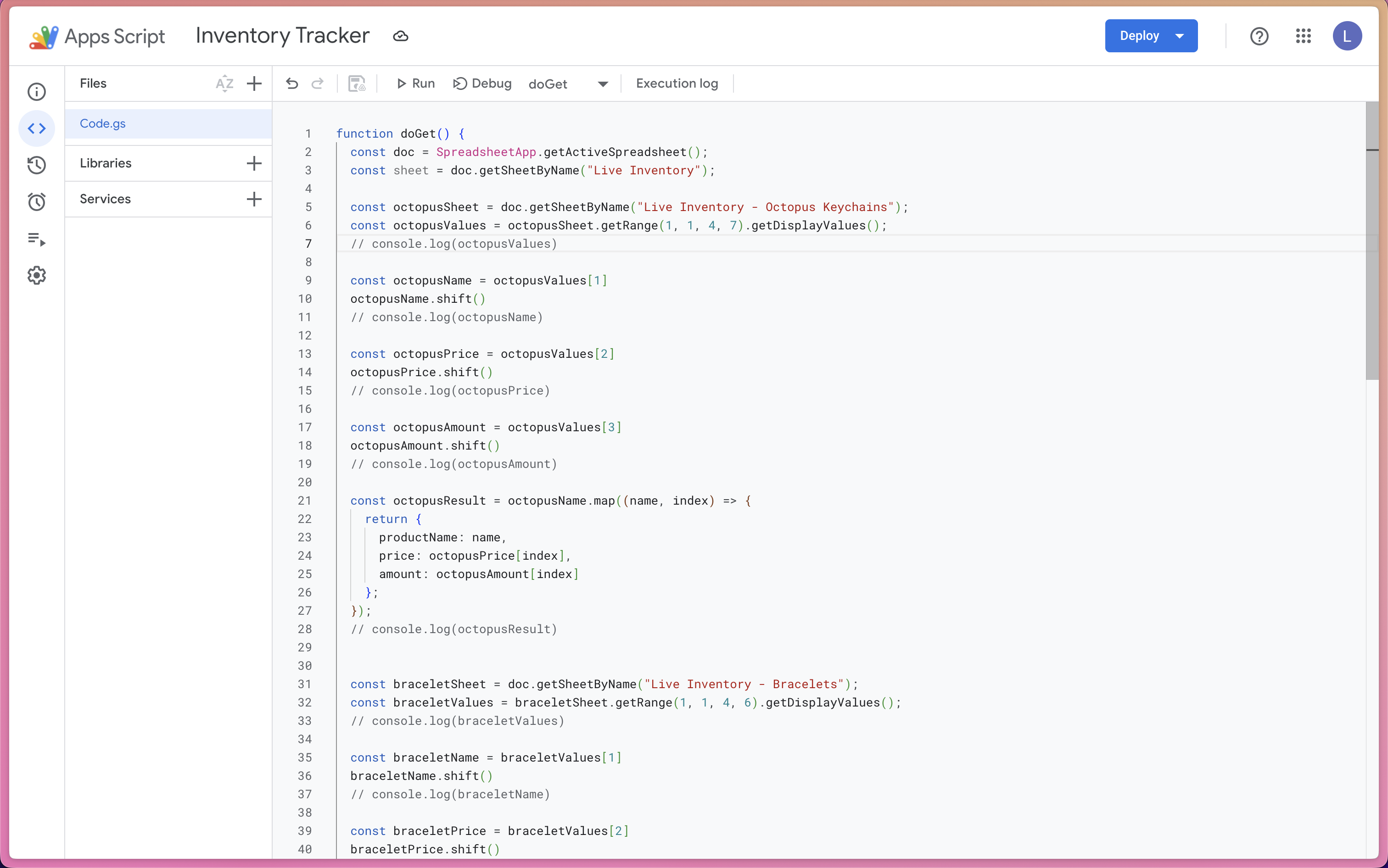Start the Debug button
The width and height of the screenshot is (1388, 868).
coord(482,84)
